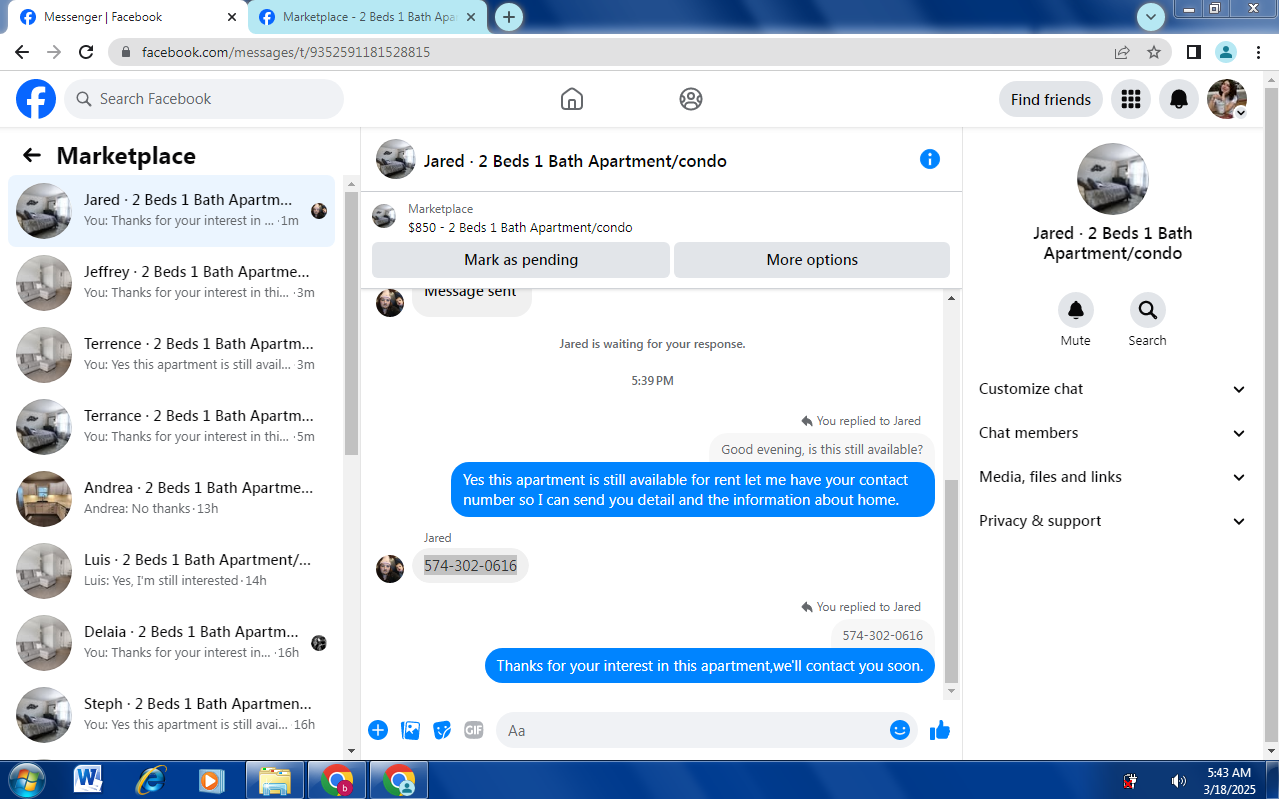Click the Windows Start button
The image size is (1279, 799).
click(x=26, y=780)
